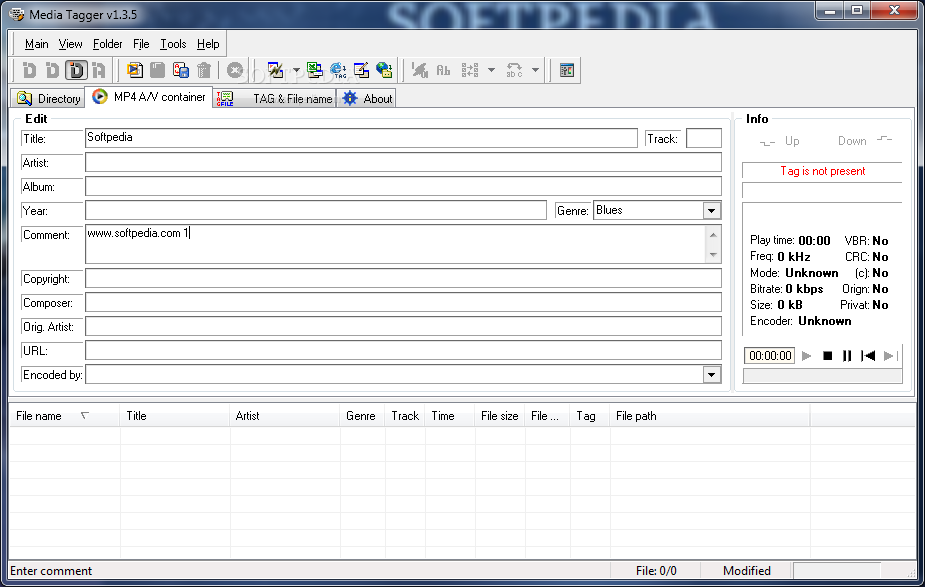Viewport: 925px width, 587px height.
Task: Open dropdown arrow beside grid arrows icon
Action: pyautogui.click(x=491, y=70)
